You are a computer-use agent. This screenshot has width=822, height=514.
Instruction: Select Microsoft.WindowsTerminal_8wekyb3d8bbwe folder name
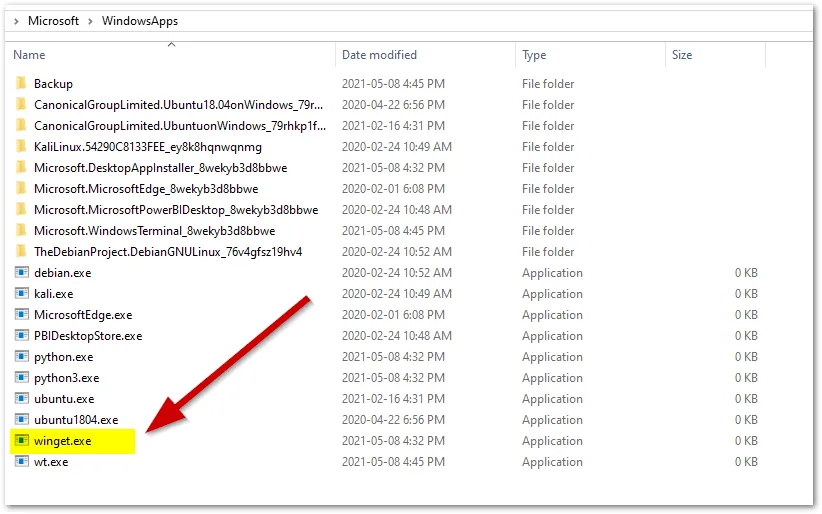[x=155, y=231]
